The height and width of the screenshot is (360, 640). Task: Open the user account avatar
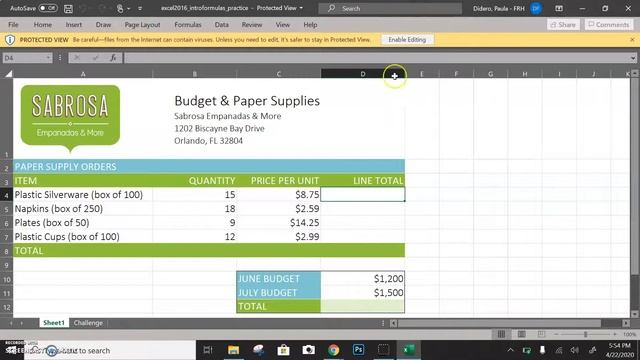pyautogui.click(x=536, y=8)
